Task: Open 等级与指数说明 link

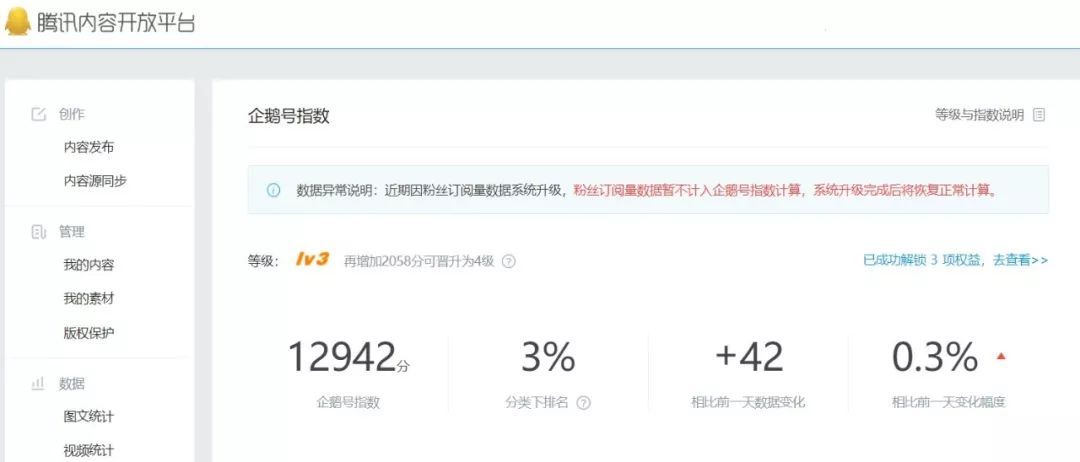Action: pos(979,115)
